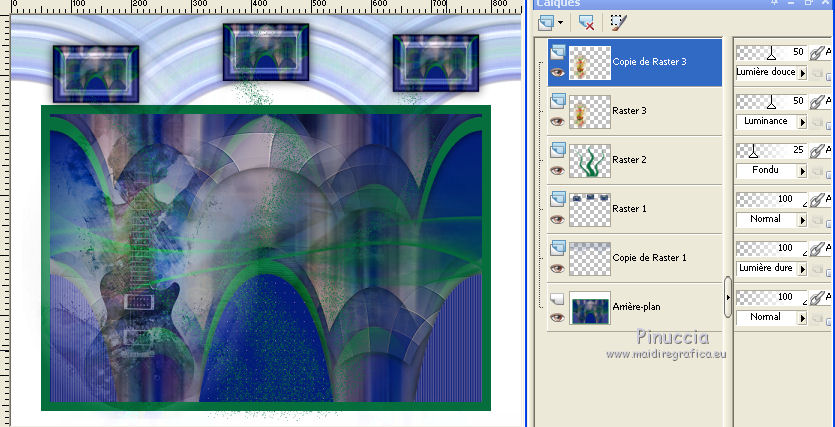
Task: Click the Copie de Raster 3 layer thumbnail
Action: [x=590, y=62]
